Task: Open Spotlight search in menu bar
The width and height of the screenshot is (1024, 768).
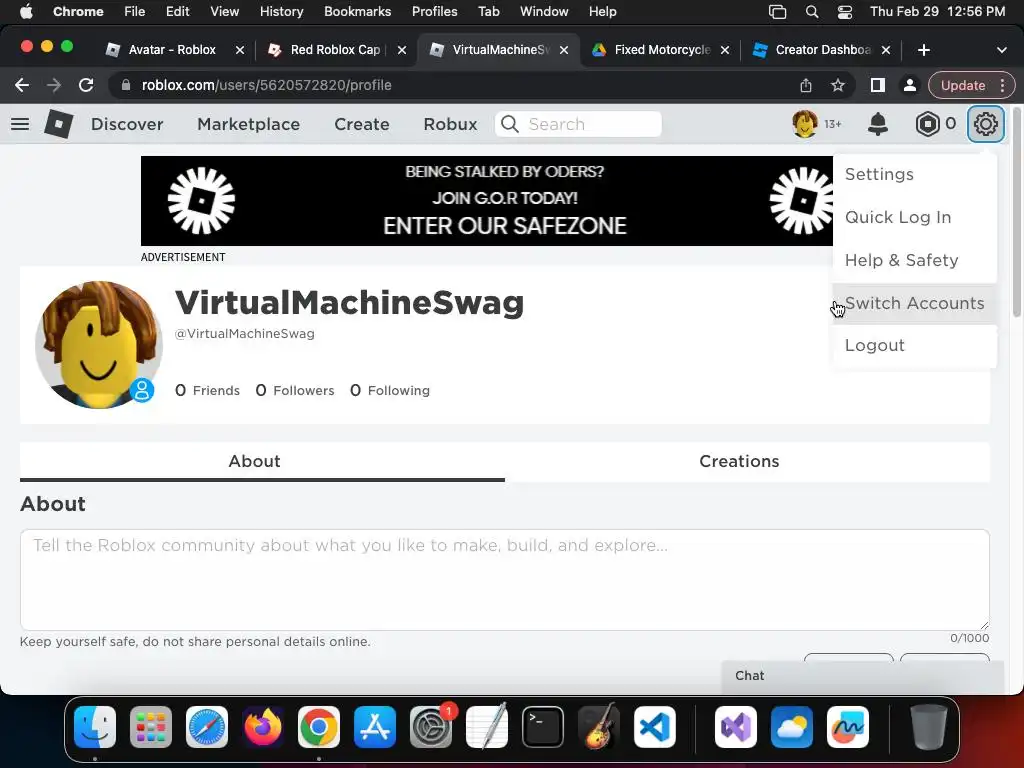Action: [812, 12]
